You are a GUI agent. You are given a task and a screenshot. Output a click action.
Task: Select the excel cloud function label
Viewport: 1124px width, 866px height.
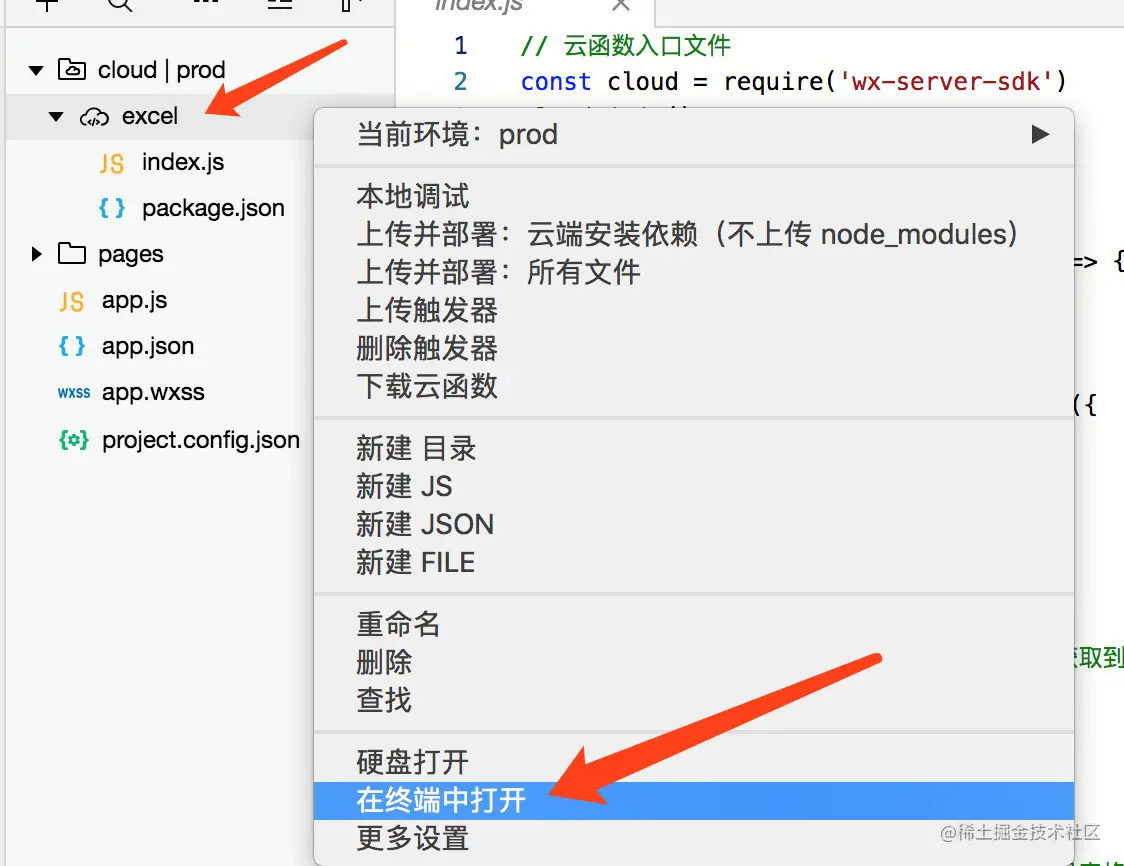pos(150,116)
